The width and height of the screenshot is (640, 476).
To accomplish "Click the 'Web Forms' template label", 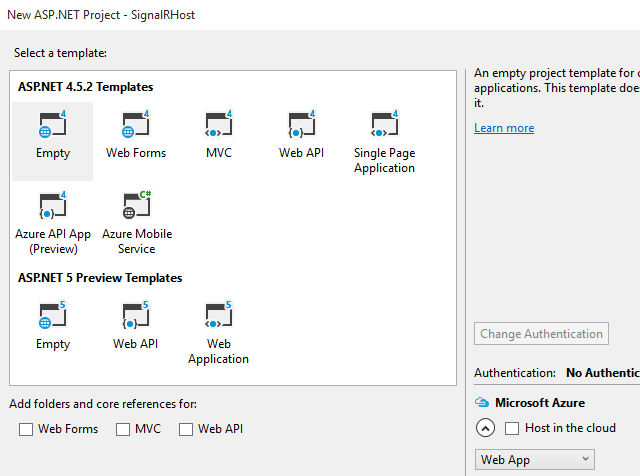I will click(x=136, y=153).
